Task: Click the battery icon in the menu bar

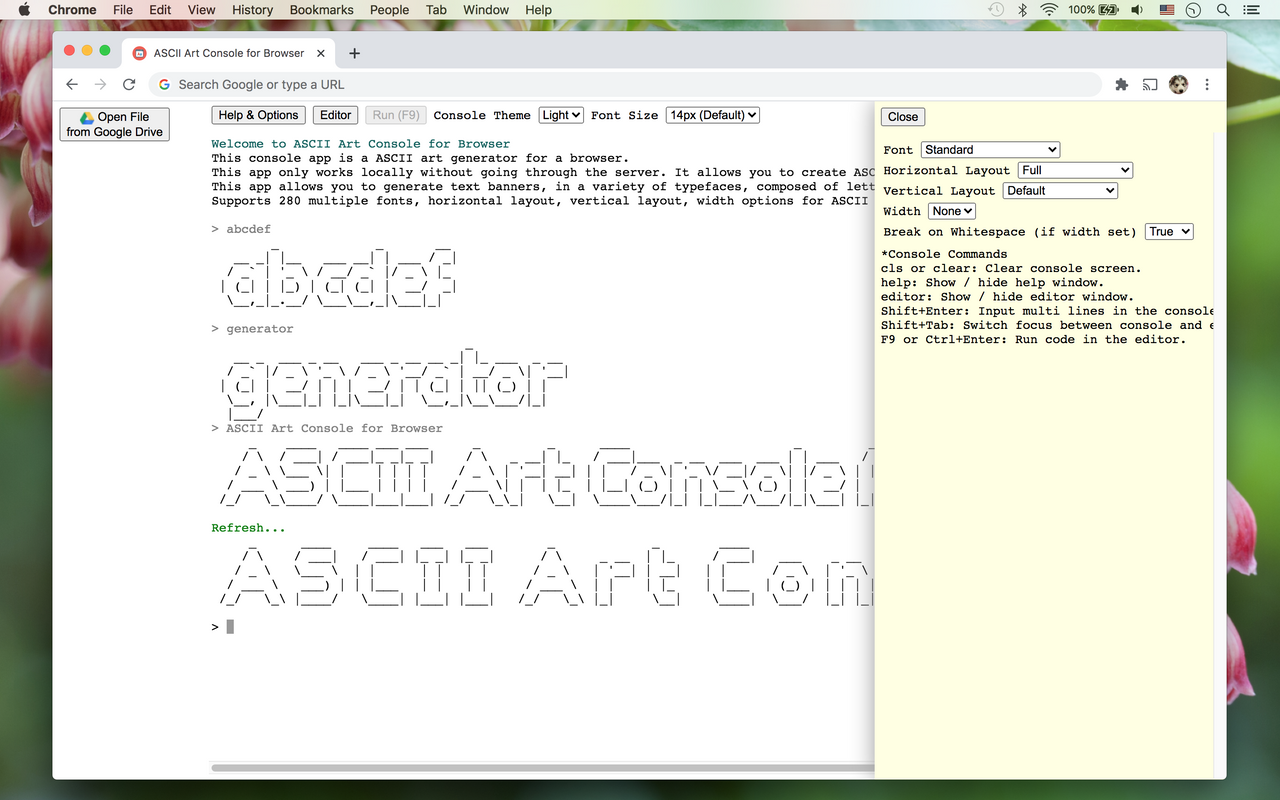Action: tap(1106, 10)
